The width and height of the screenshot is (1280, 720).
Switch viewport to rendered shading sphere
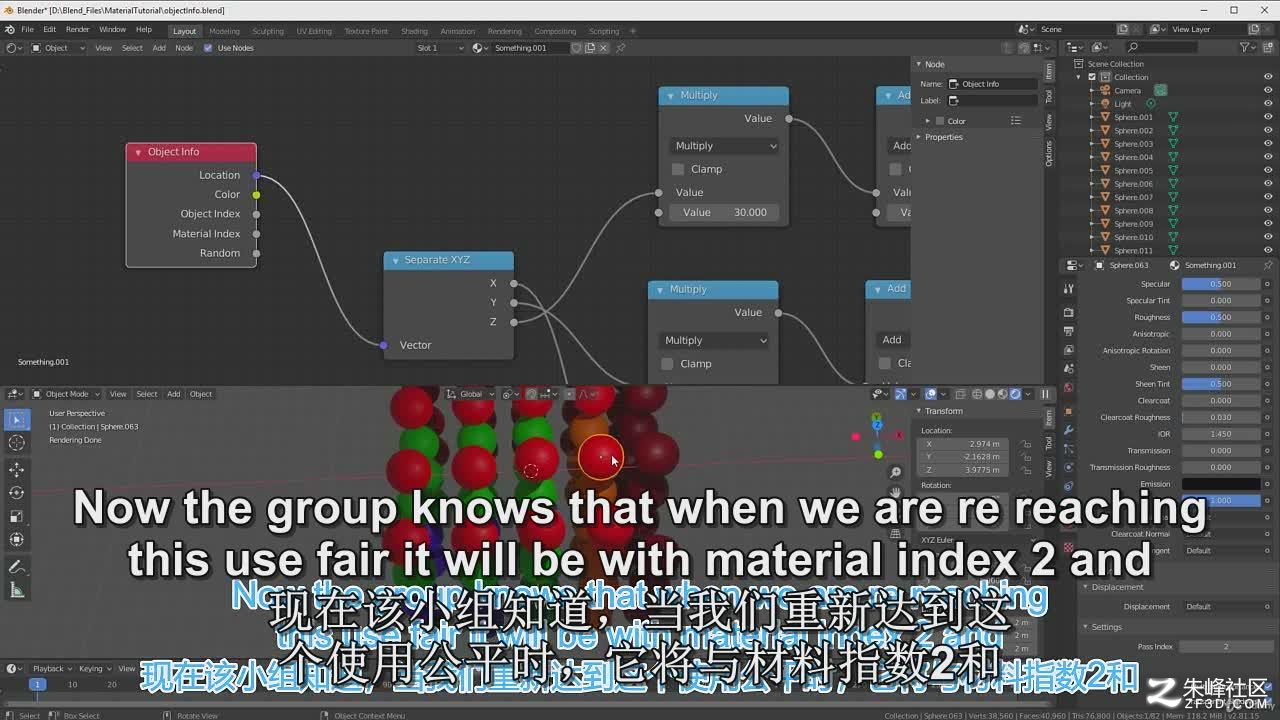click(1016, 394)
